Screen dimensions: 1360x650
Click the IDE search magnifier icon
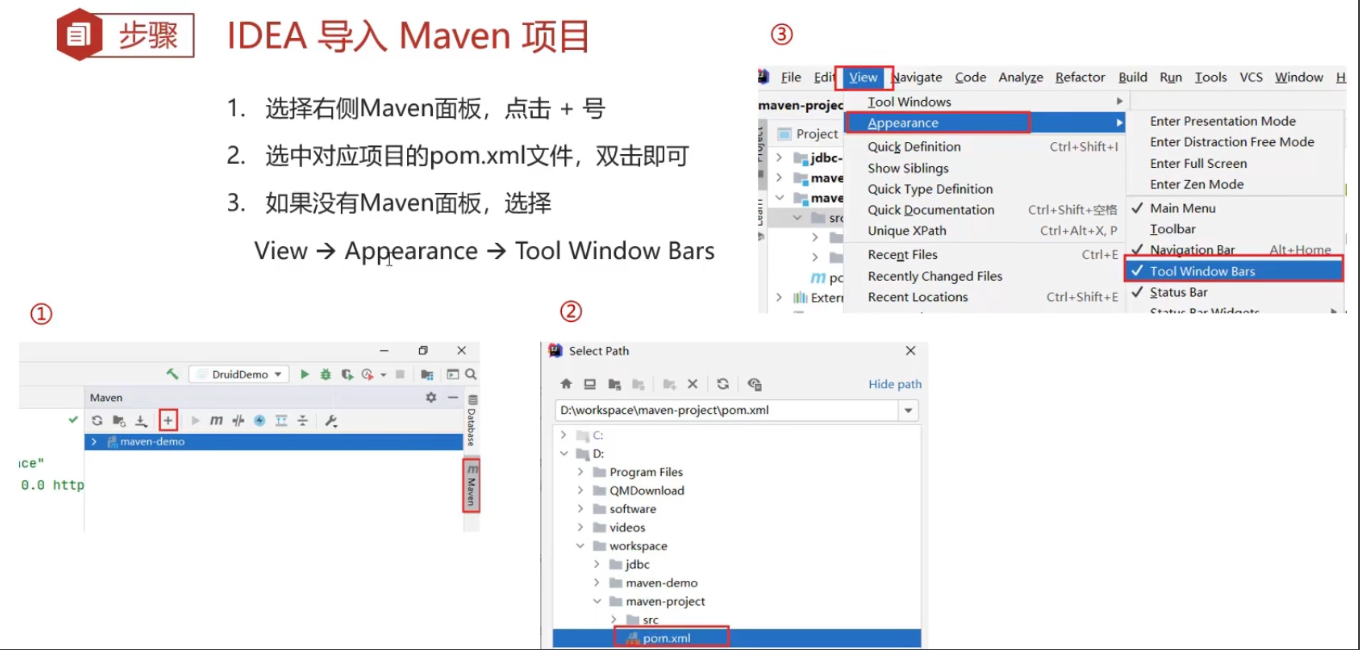tap(470, 375)
